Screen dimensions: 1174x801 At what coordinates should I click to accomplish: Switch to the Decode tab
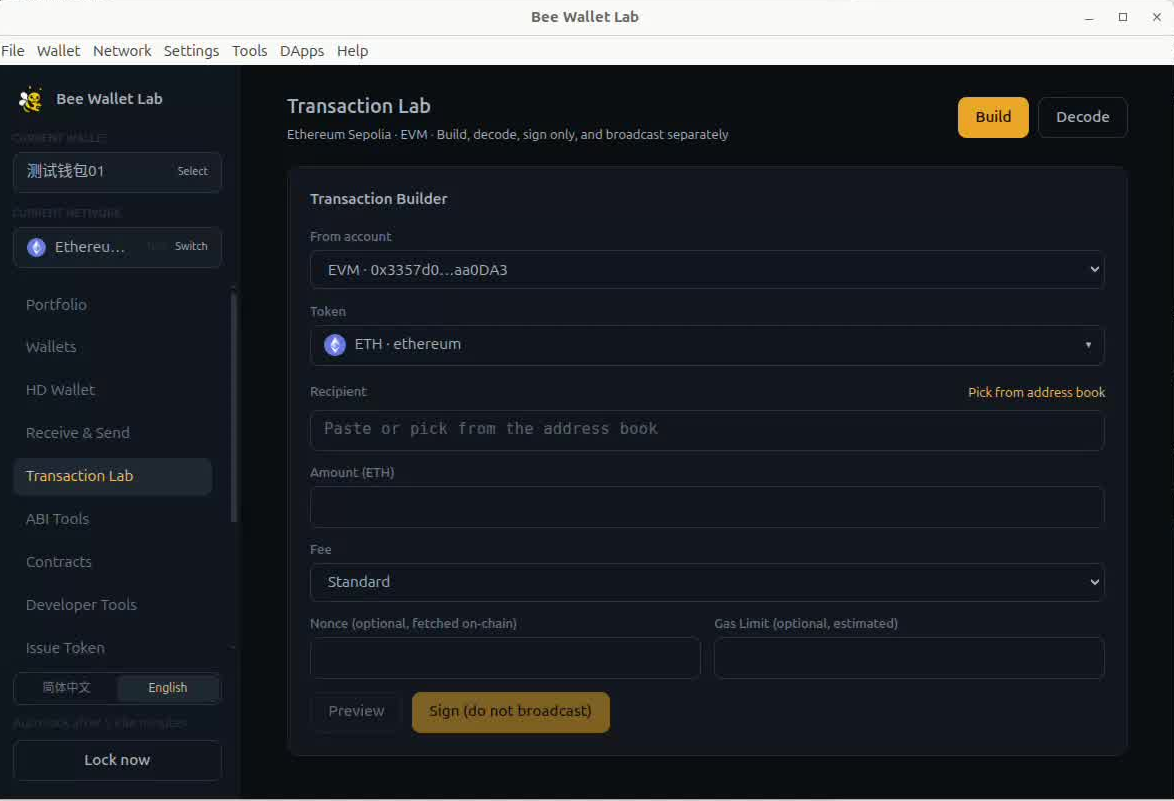pos(1083,118)
